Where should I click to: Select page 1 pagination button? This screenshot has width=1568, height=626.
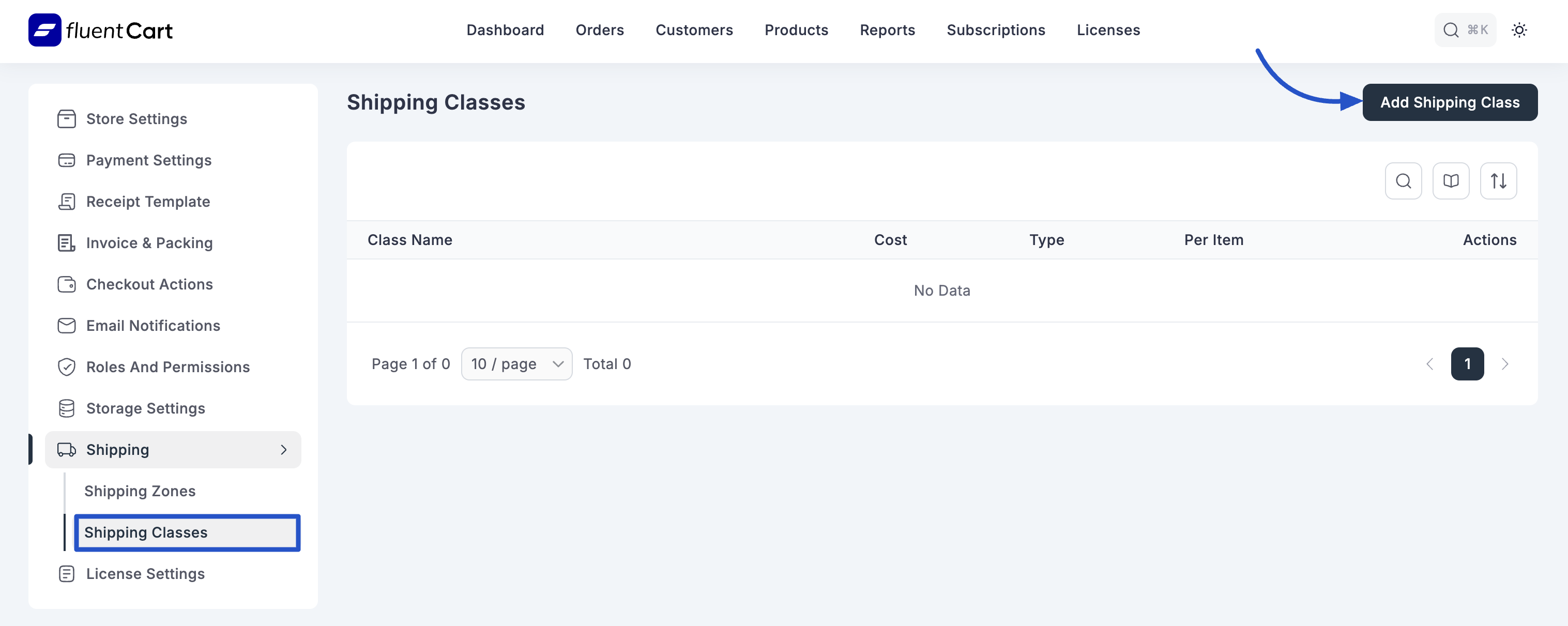(x=1467, y=364)
